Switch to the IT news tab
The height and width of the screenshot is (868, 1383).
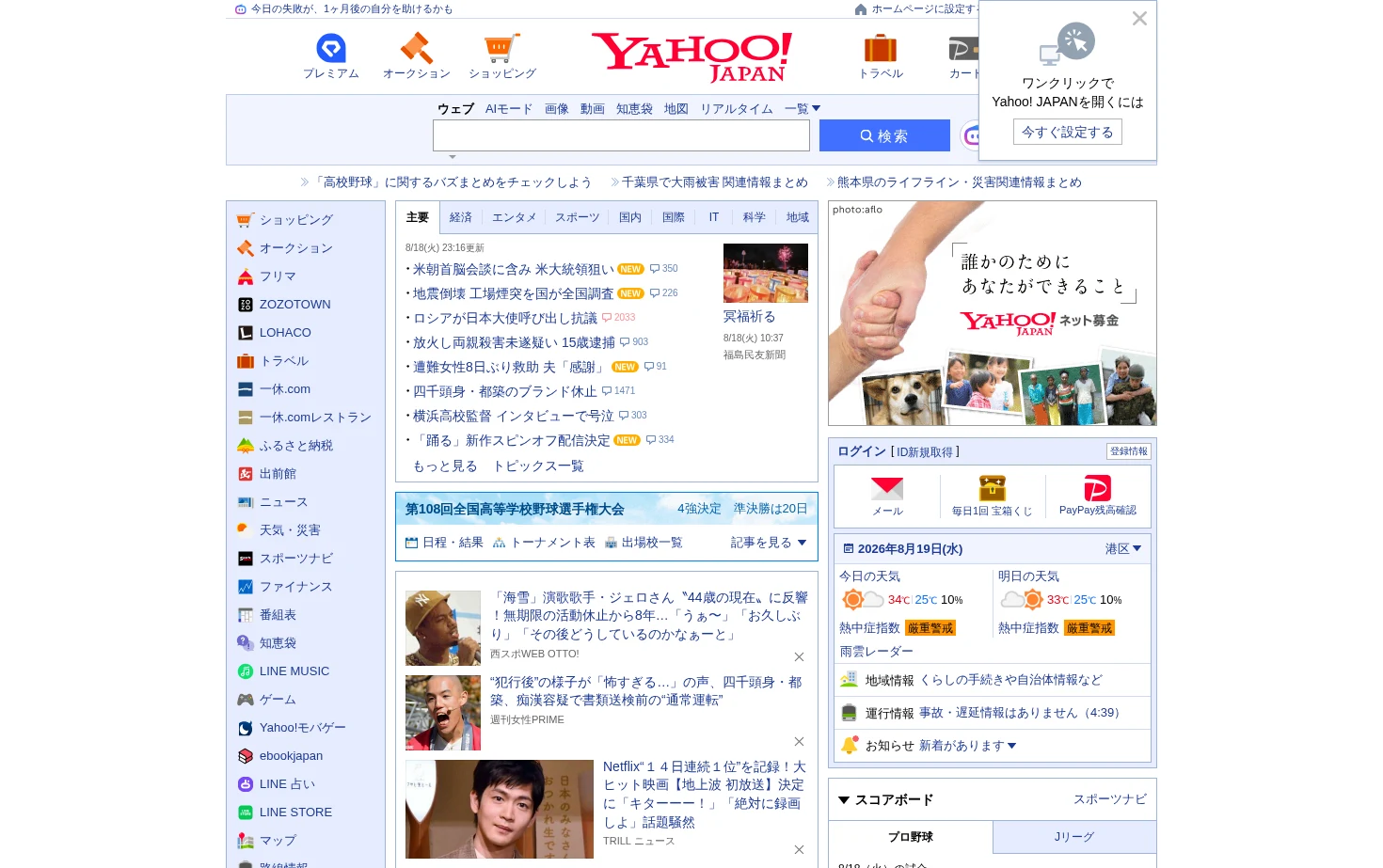click(x=714, y=217)
